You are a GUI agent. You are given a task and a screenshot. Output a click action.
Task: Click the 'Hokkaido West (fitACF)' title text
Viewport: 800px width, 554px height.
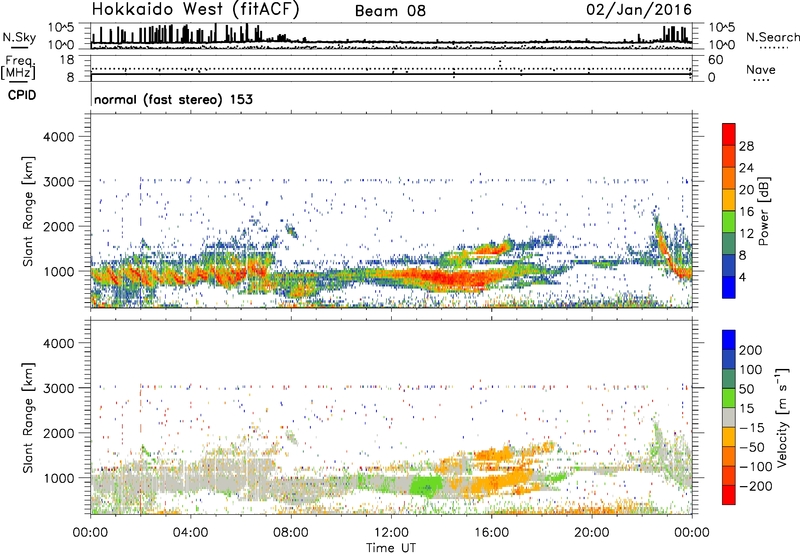195,10
